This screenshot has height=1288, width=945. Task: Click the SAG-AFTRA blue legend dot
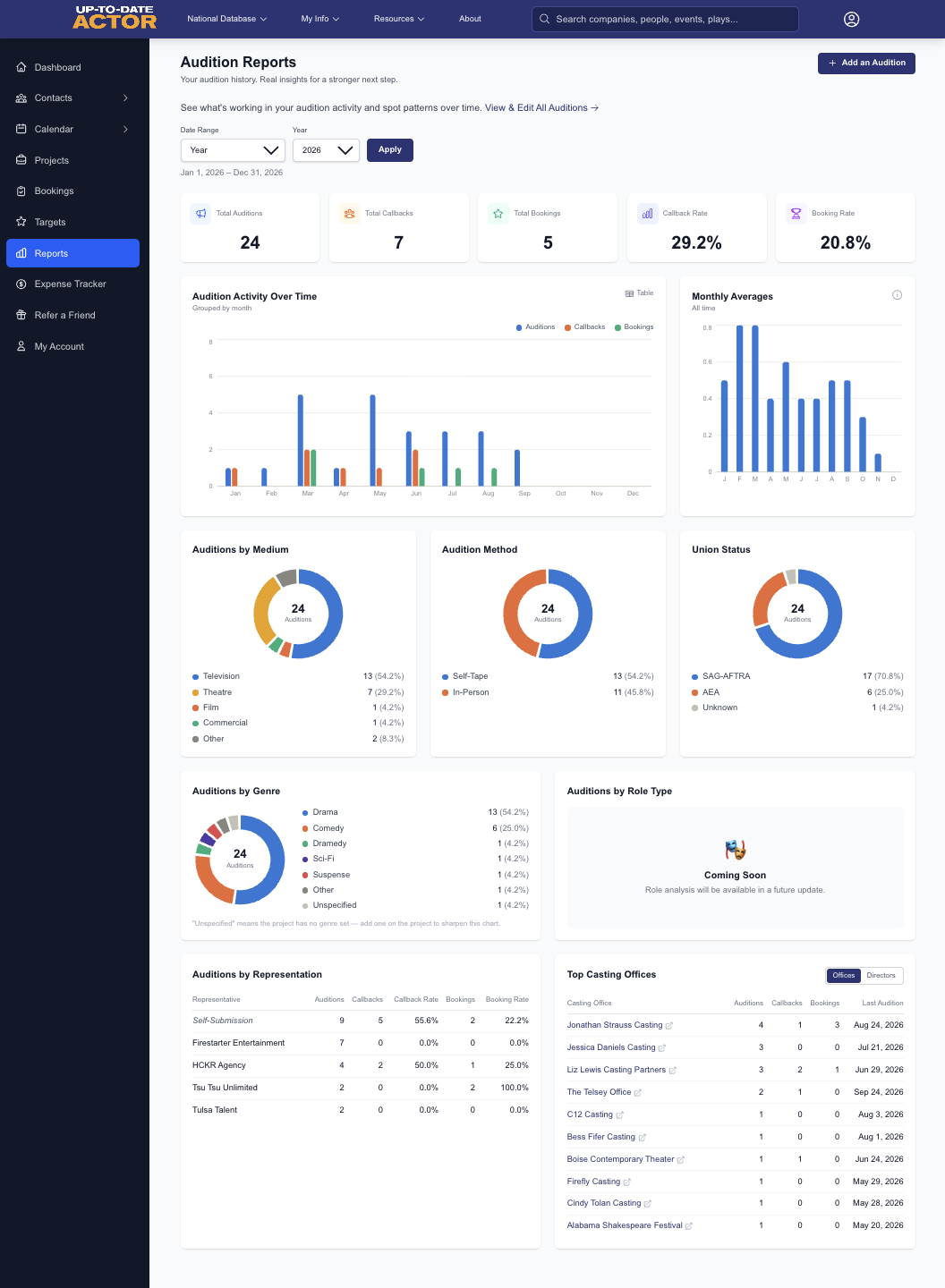[694, 677]
